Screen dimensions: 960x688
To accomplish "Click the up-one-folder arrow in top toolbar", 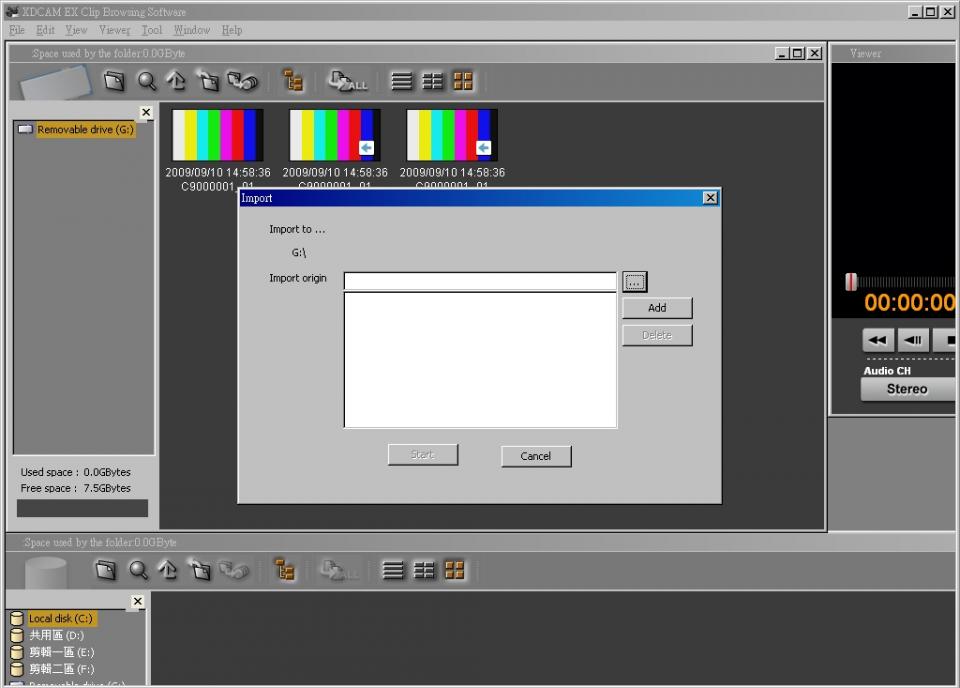I will point(176,81).
